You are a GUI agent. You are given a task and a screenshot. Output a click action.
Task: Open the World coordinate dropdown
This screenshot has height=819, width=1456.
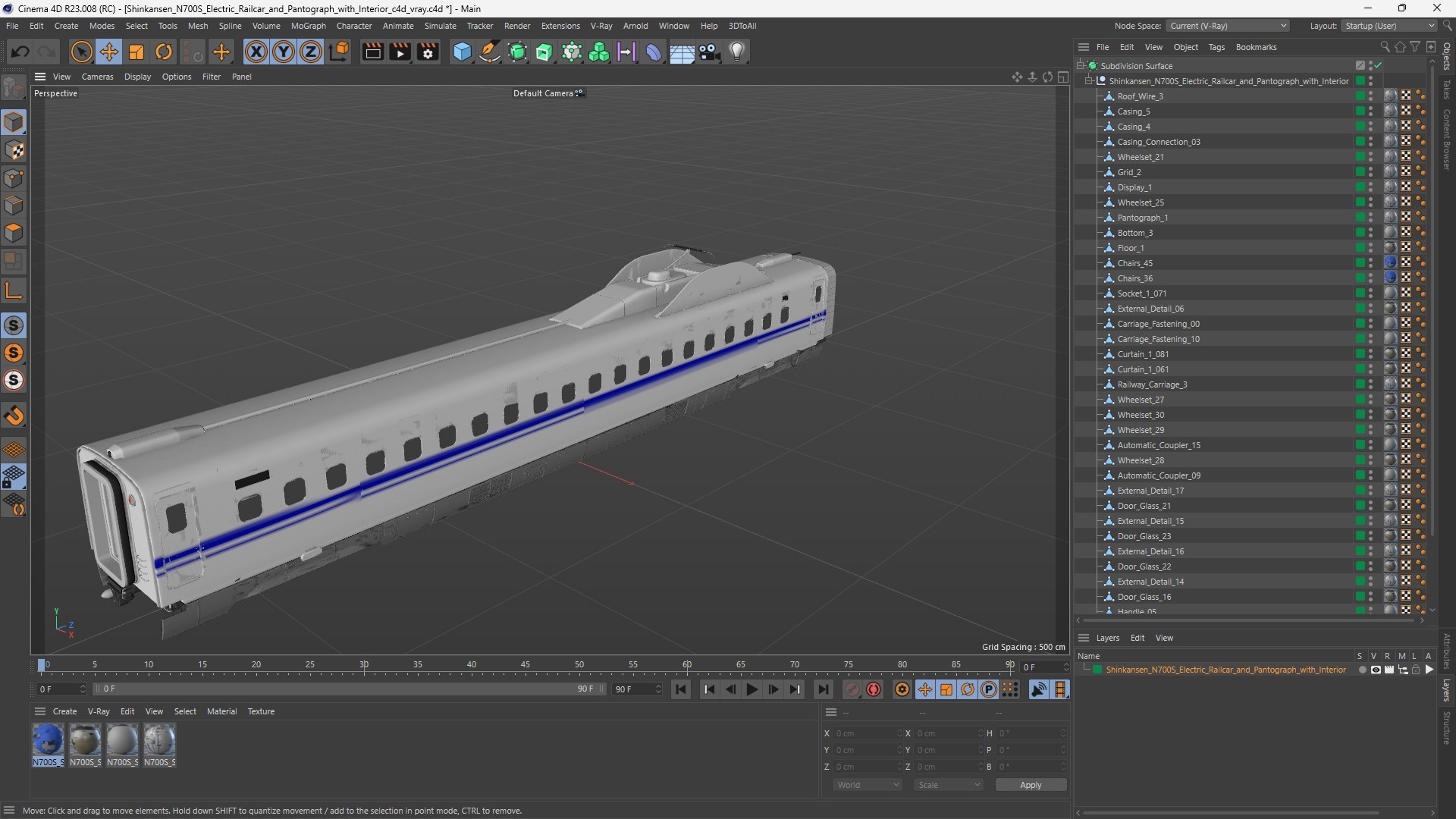pyautogui.click(x=868, y=785)
